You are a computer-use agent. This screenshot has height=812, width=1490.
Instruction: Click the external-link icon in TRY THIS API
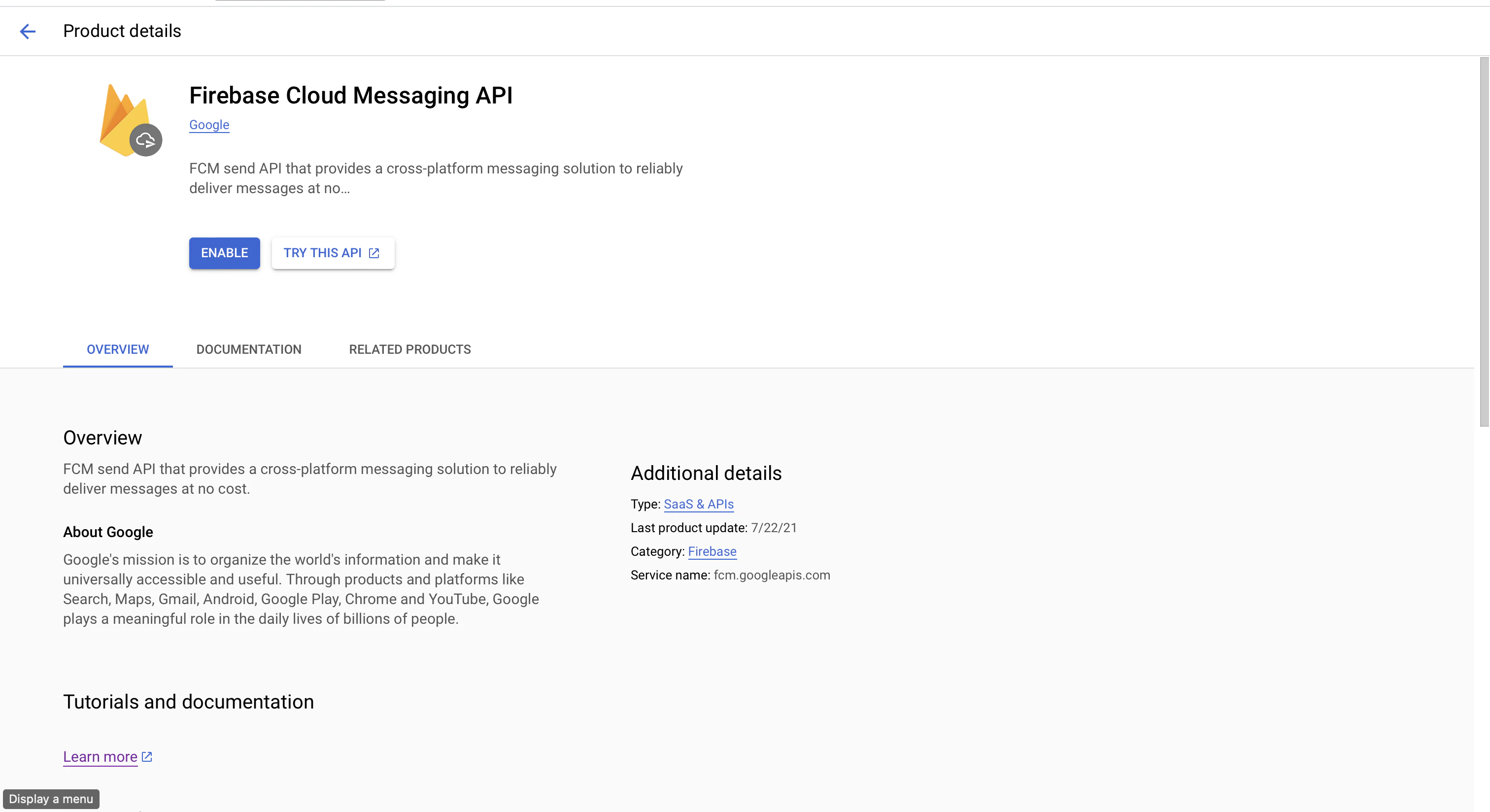374,253
